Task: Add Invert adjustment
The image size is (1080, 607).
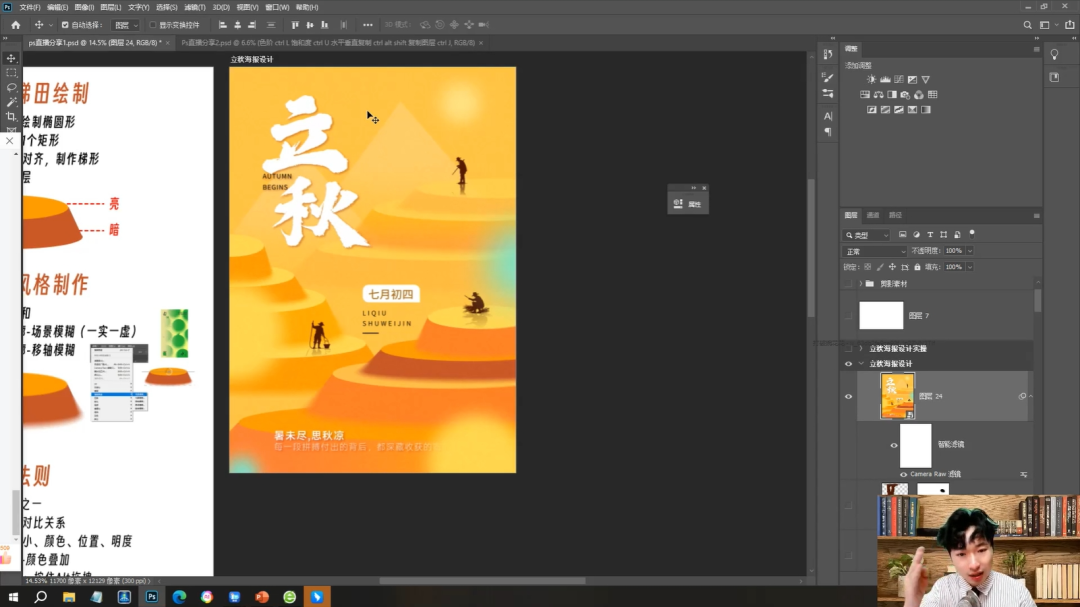Action: coord(871,110)
